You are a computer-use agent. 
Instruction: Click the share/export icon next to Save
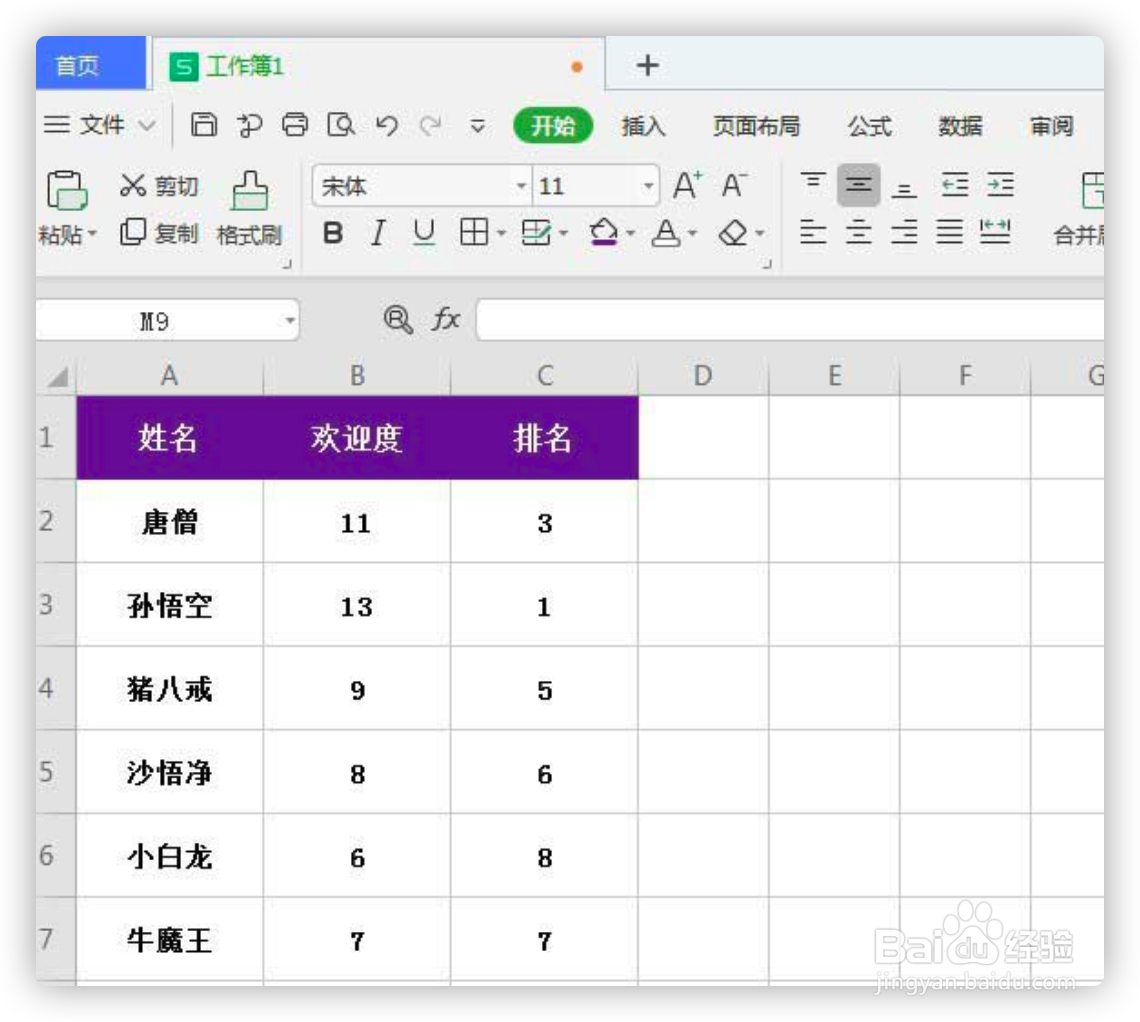click(x=249, y=125)
